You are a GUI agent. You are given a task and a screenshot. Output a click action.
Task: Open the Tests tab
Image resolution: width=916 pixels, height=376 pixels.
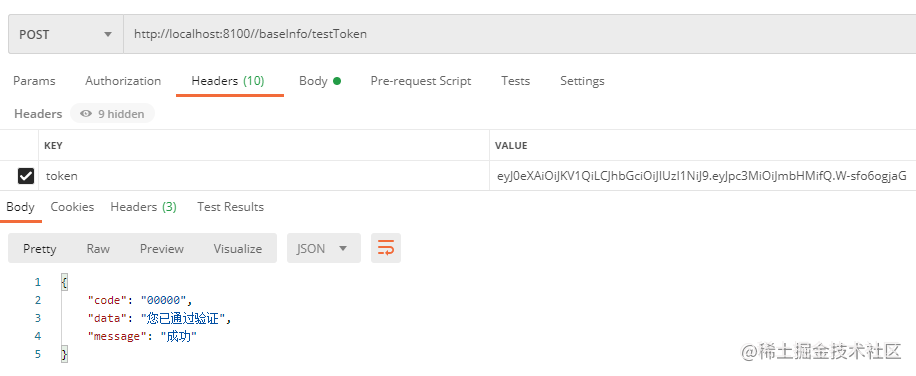click(x=515, y=81)
